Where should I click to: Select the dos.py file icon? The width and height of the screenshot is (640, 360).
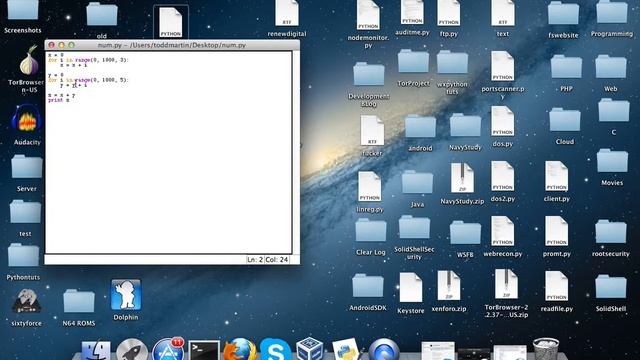(502, 121)
